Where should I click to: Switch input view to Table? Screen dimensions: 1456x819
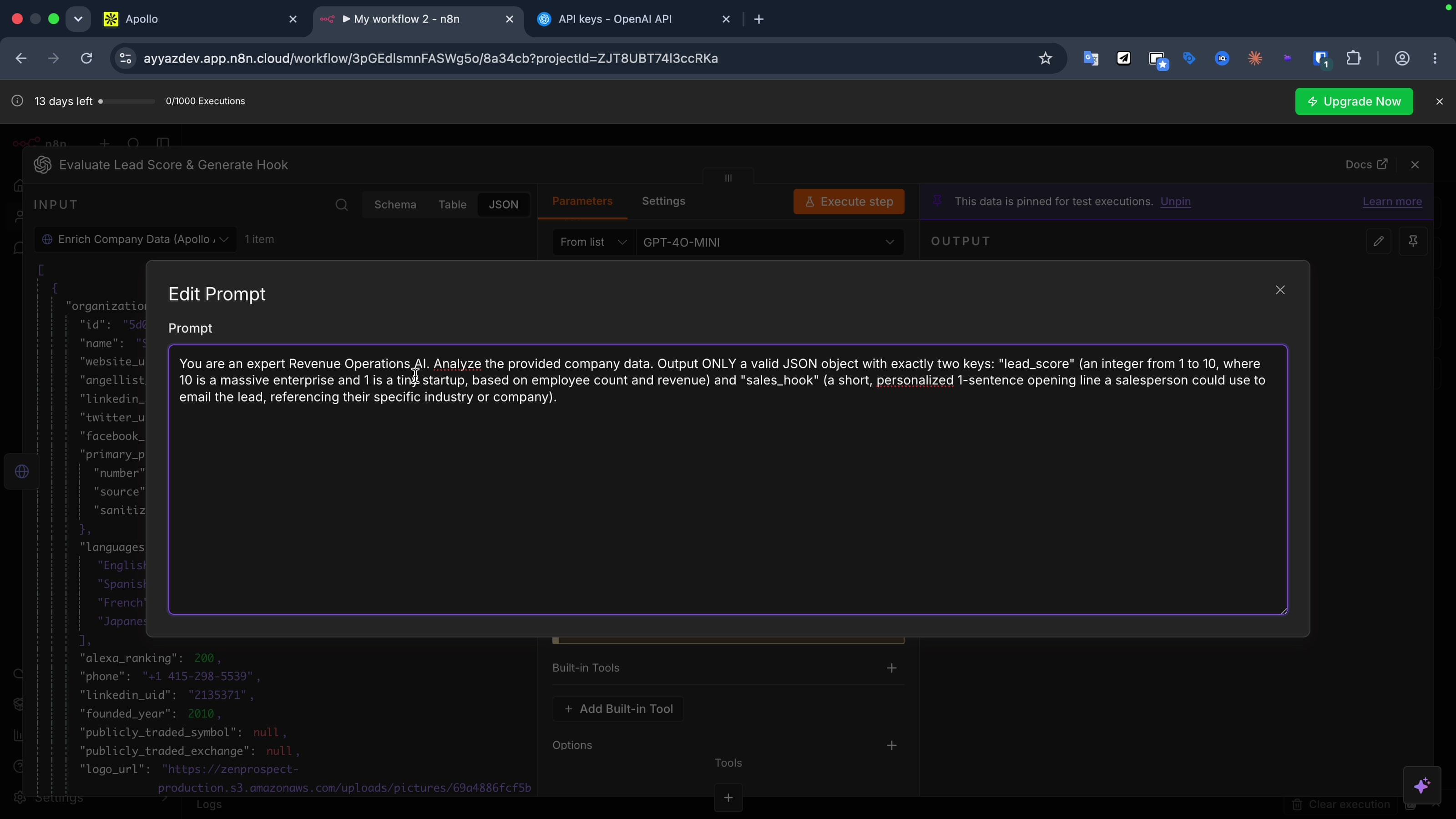pos(452,205)
